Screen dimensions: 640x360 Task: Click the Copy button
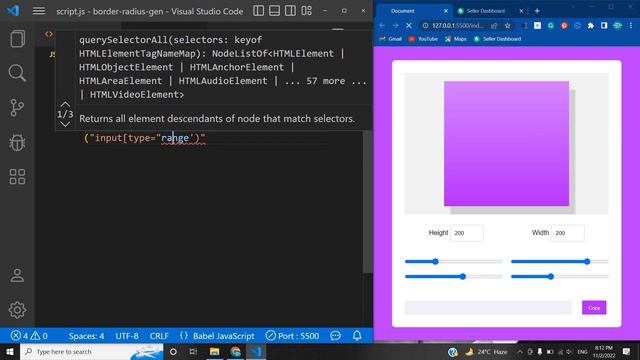pos(594,308)
